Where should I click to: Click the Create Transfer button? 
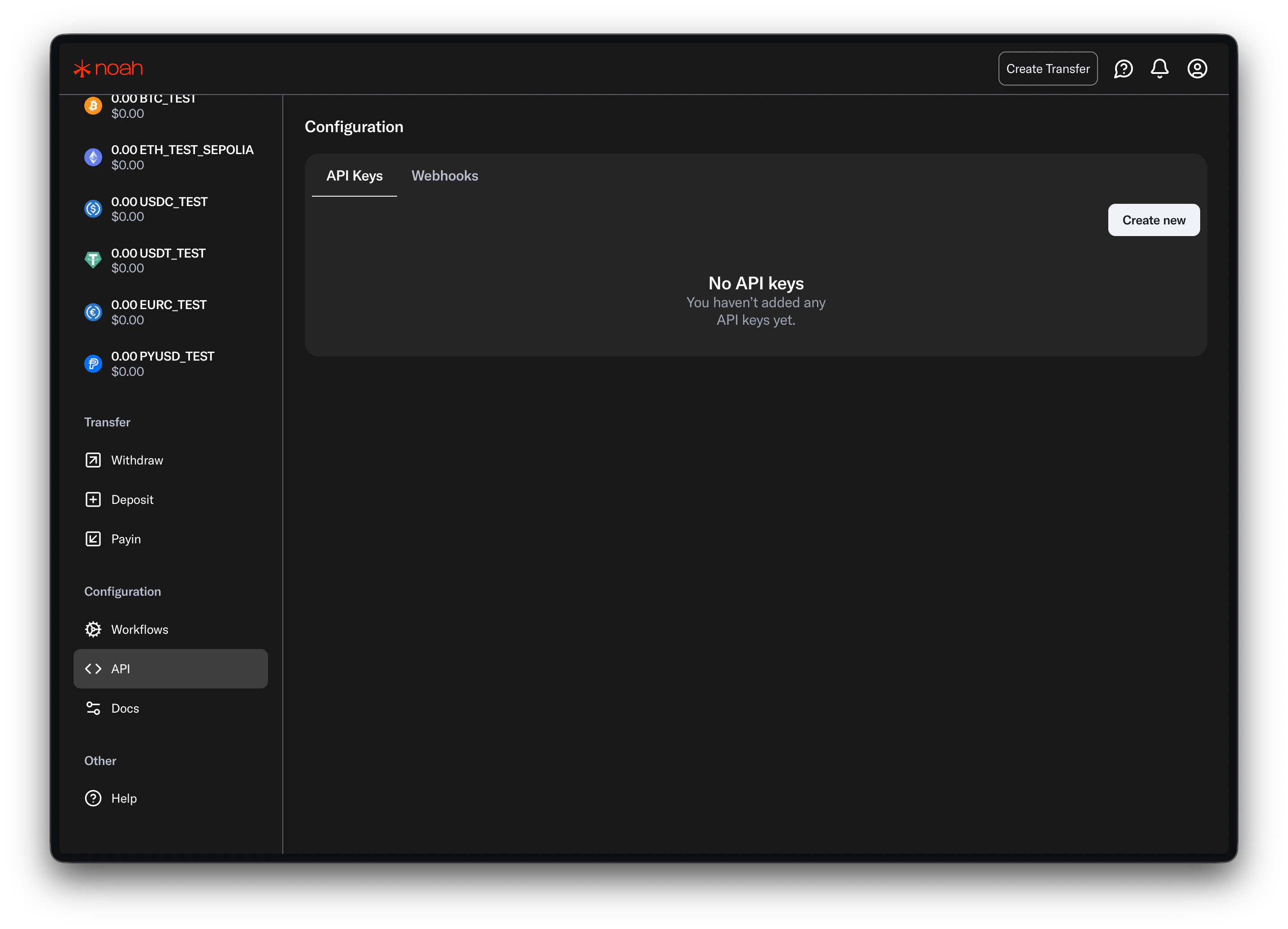pyautogui.click(x=1048, y=69)
